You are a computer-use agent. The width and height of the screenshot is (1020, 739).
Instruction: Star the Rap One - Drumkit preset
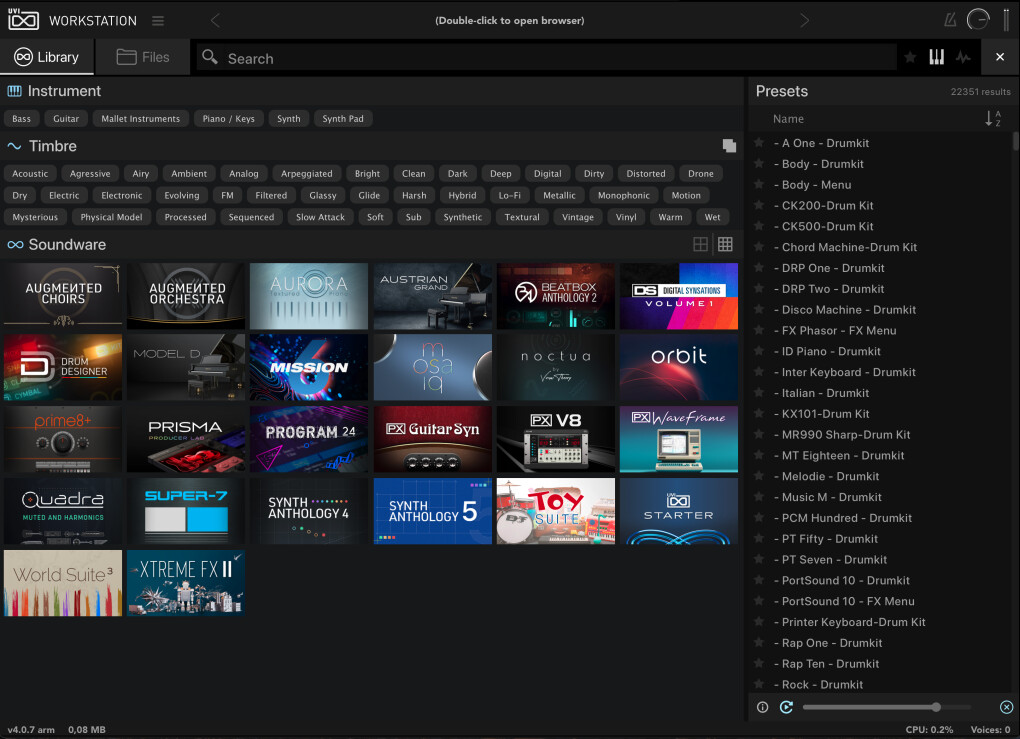click(758, 642)
